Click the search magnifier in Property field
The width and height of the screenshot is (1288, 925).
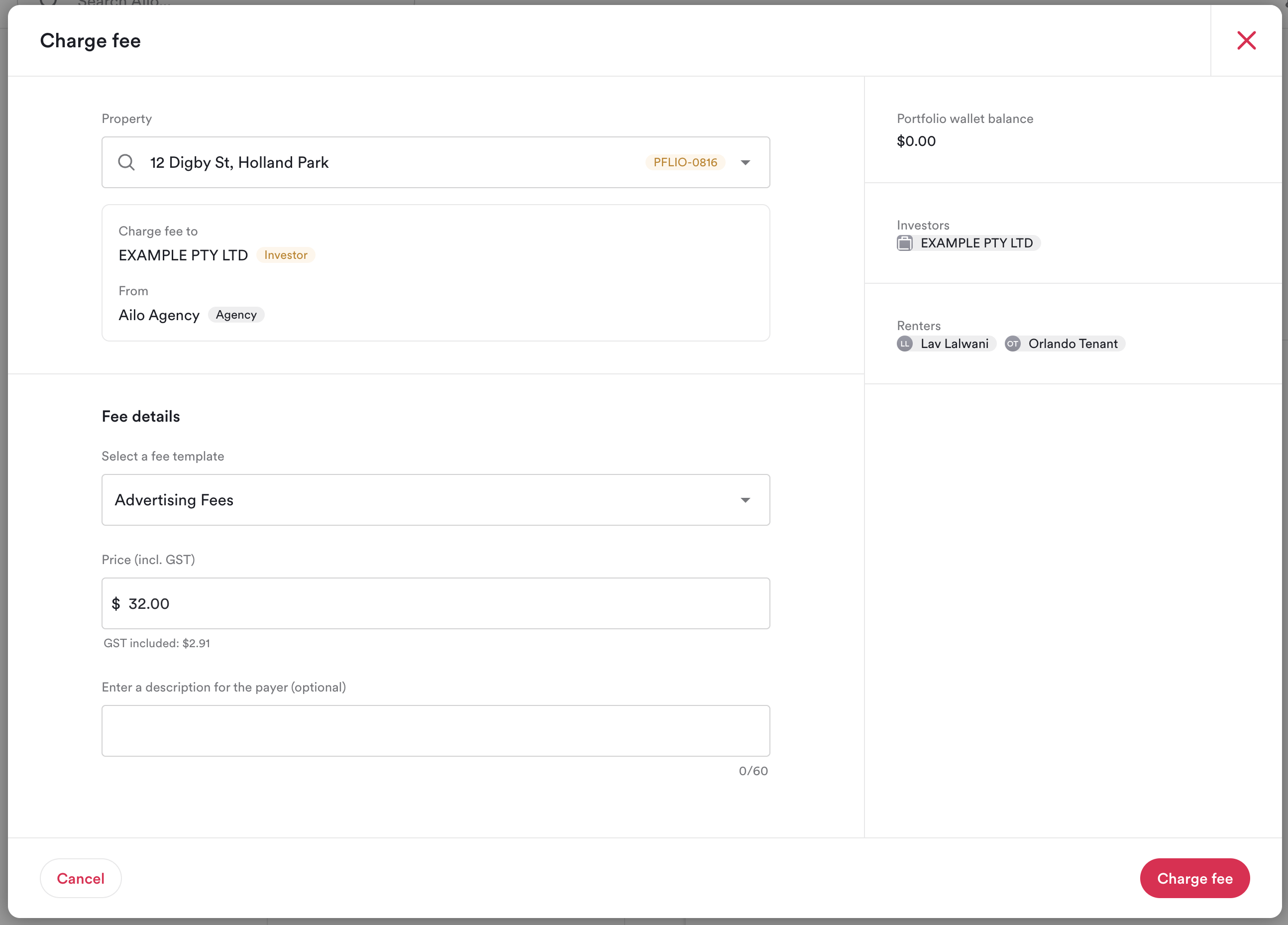(x=126, y=162)
